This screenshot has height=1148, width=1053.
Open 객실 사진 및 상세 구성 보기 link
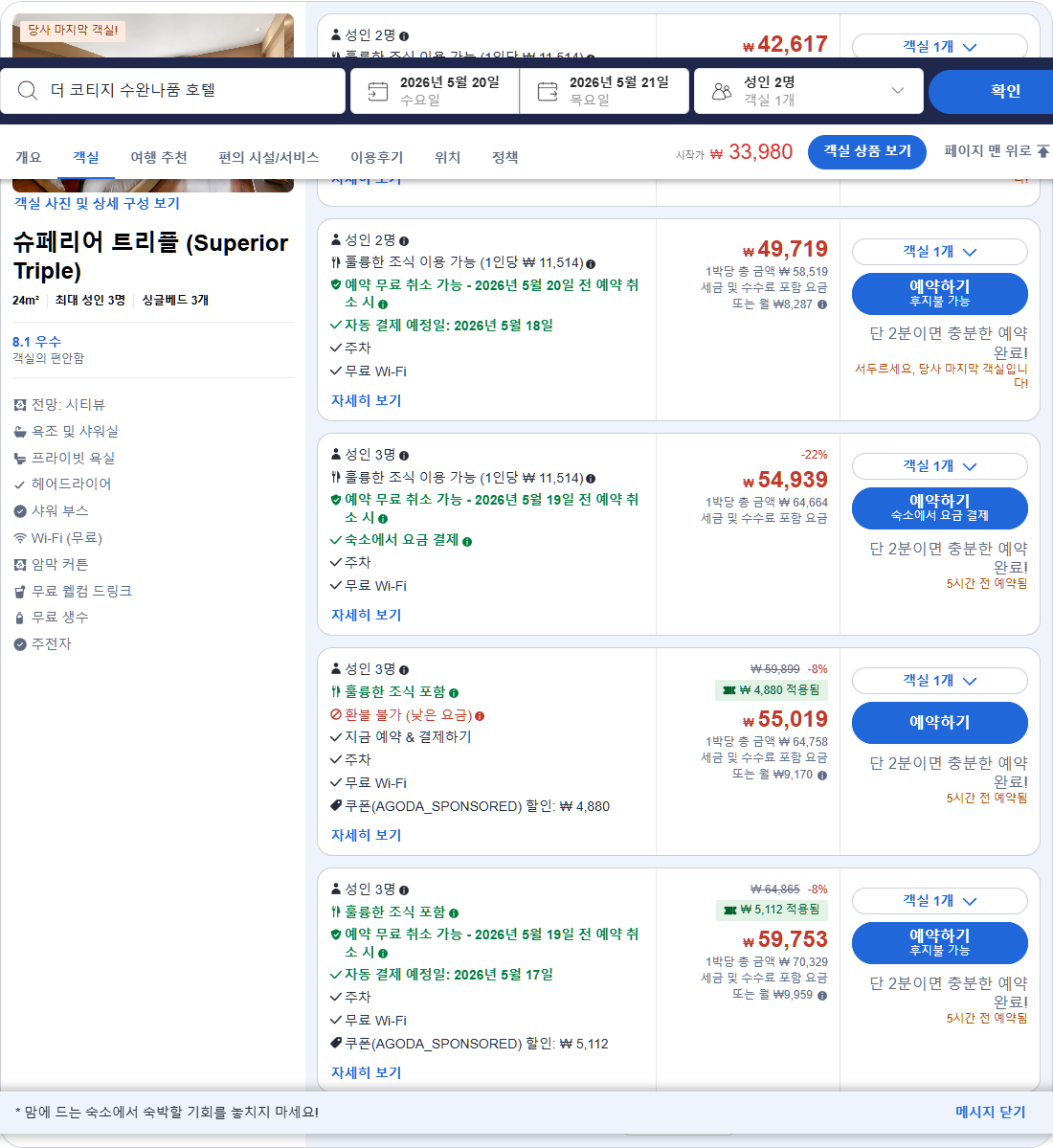click(x=97, y=204)
